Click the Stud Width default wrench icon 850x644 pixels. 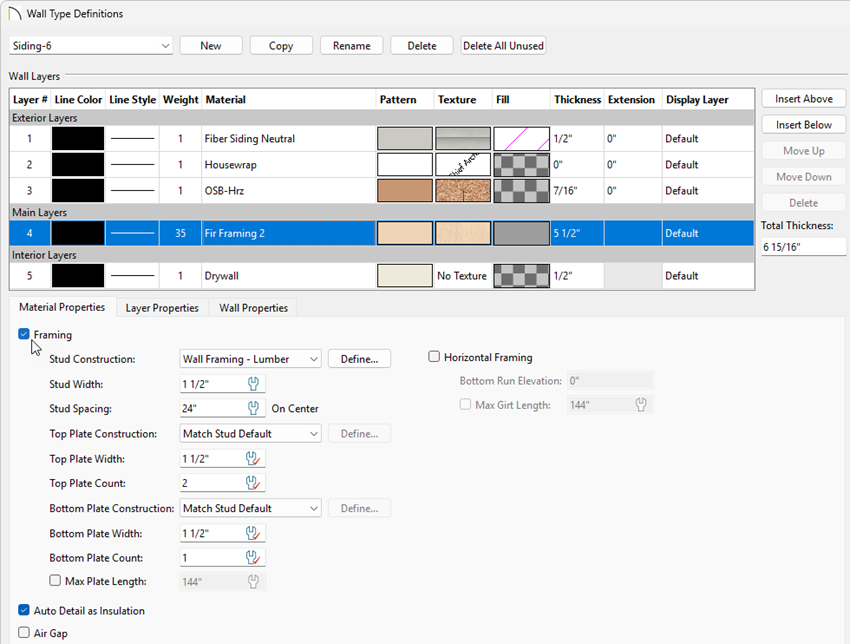coord(253,384)
